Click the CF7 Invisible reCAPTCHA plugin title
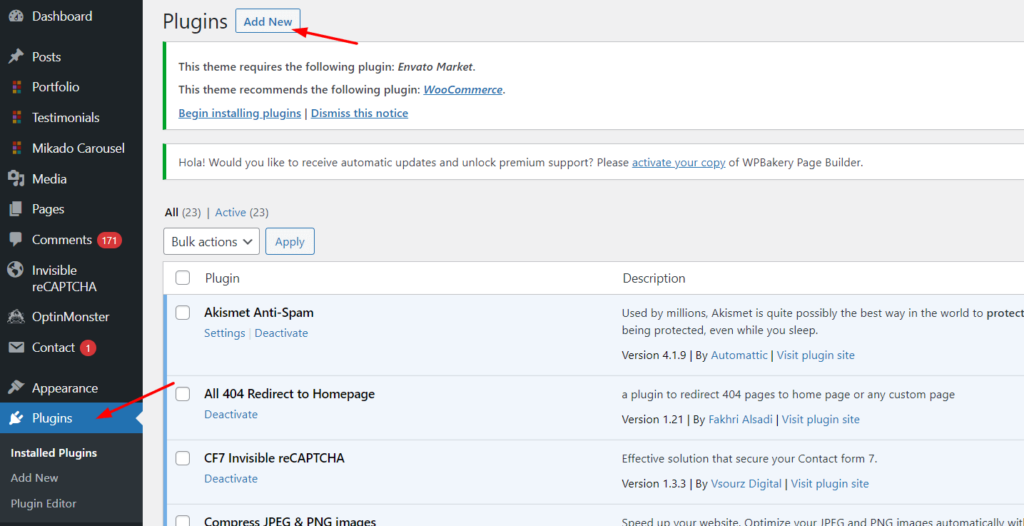The image size is (1024, 526). click(x=274, y=458)
